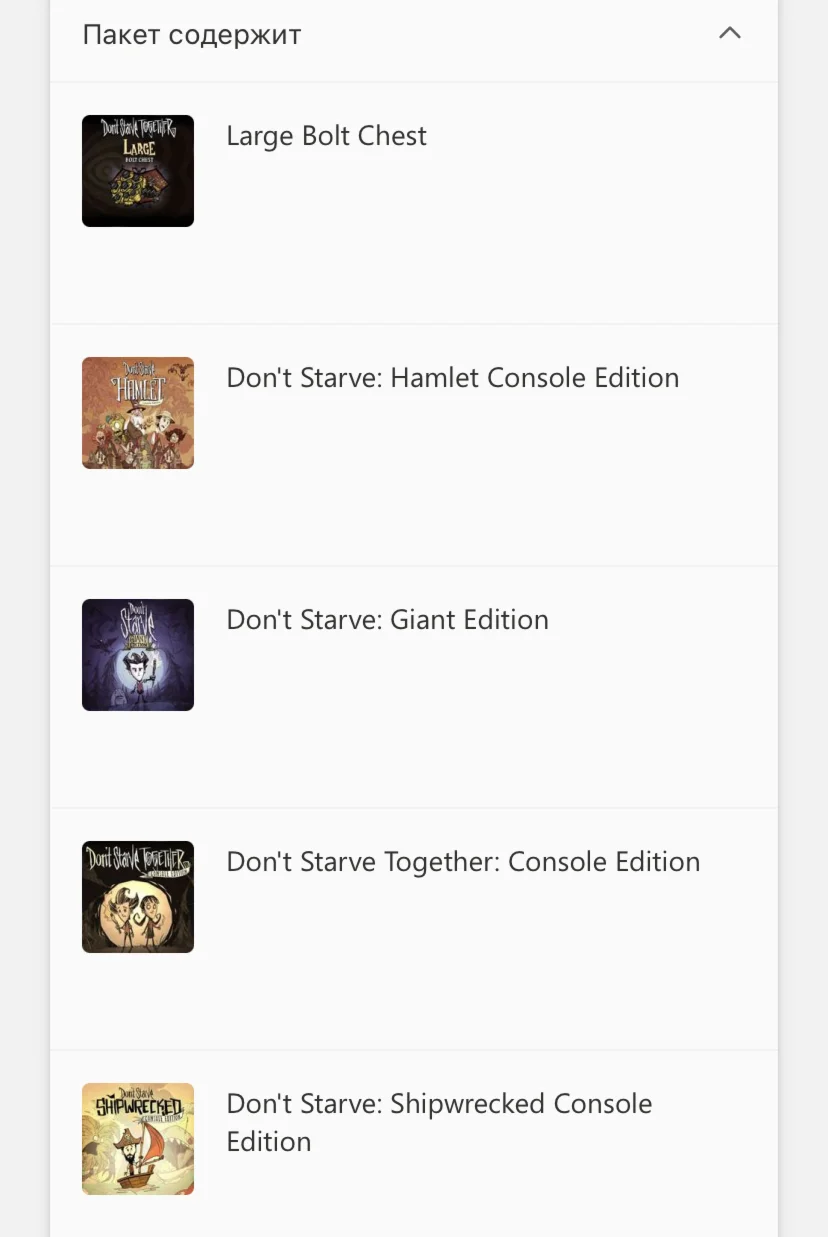
Task: Select the "Don't Starve: Giant Edition" title
Action: point(387,620)
